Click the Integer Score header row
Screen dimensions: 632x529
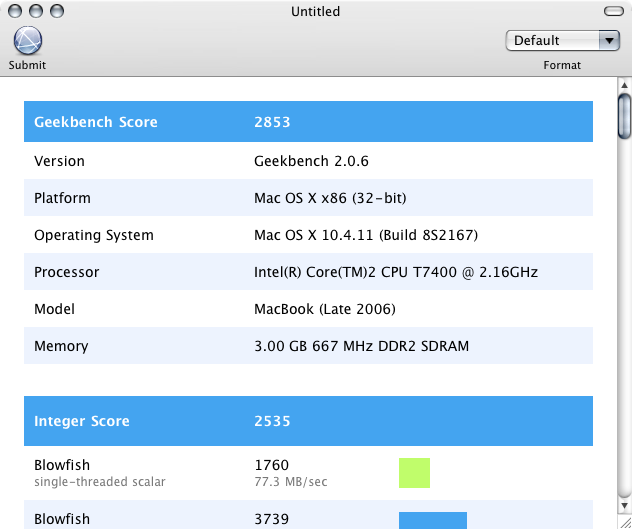click(308, 421)
